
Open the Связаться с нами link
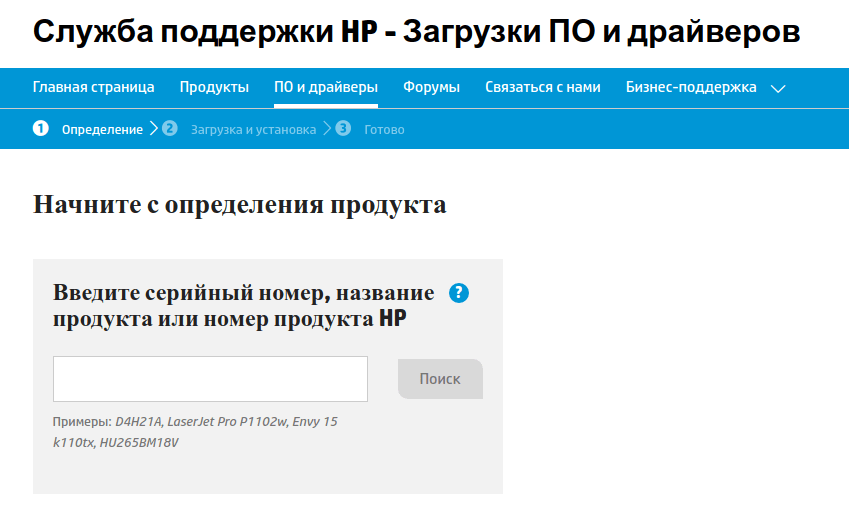coord(542,87)
